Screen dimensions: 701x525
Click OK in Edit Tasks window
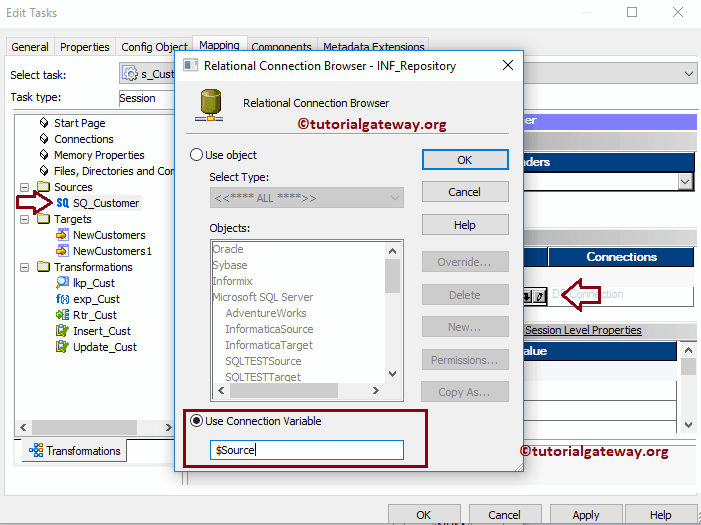point(424,515)
